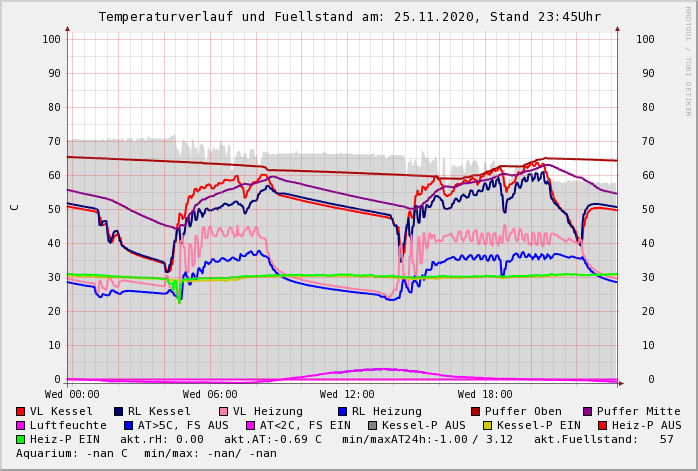This screenshot has width=698, height=471.
Task: Select the Puffer Oben legend color box
Action: point(476,412)
